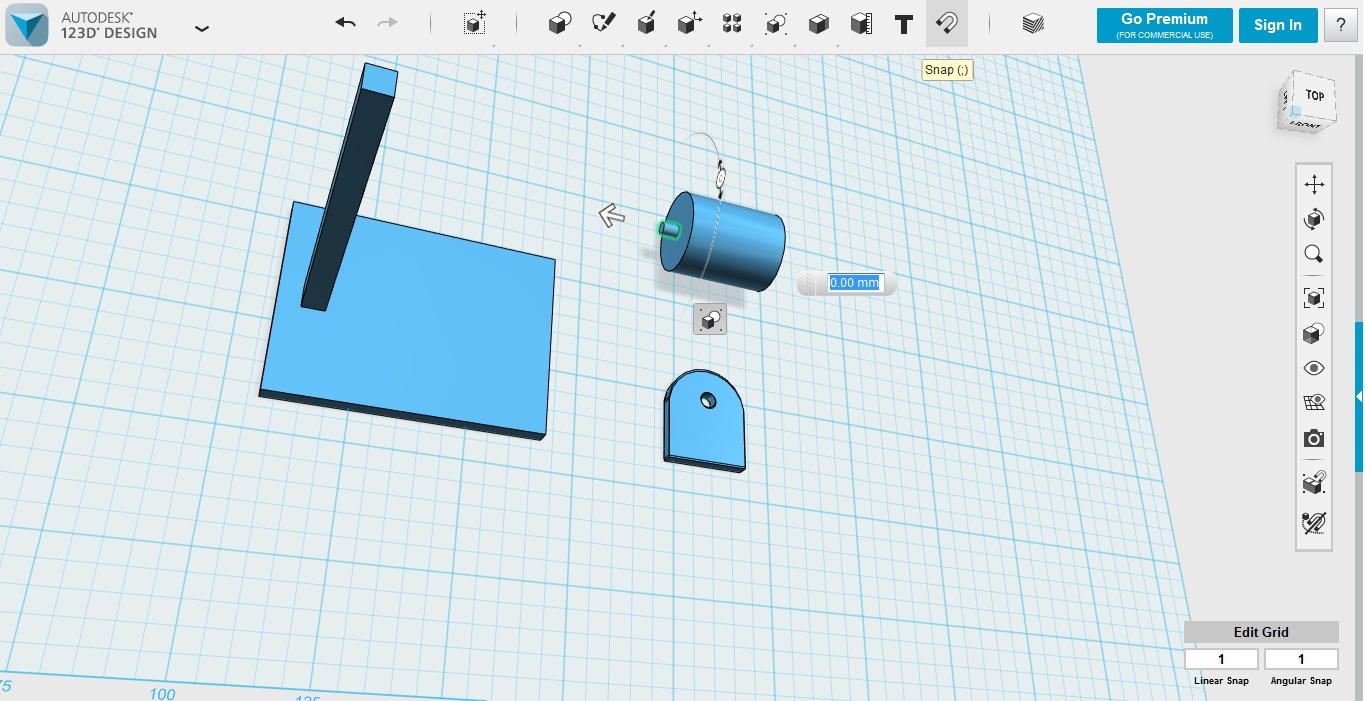
Task: Click the camera screenshot icon
Action: 1314,438
